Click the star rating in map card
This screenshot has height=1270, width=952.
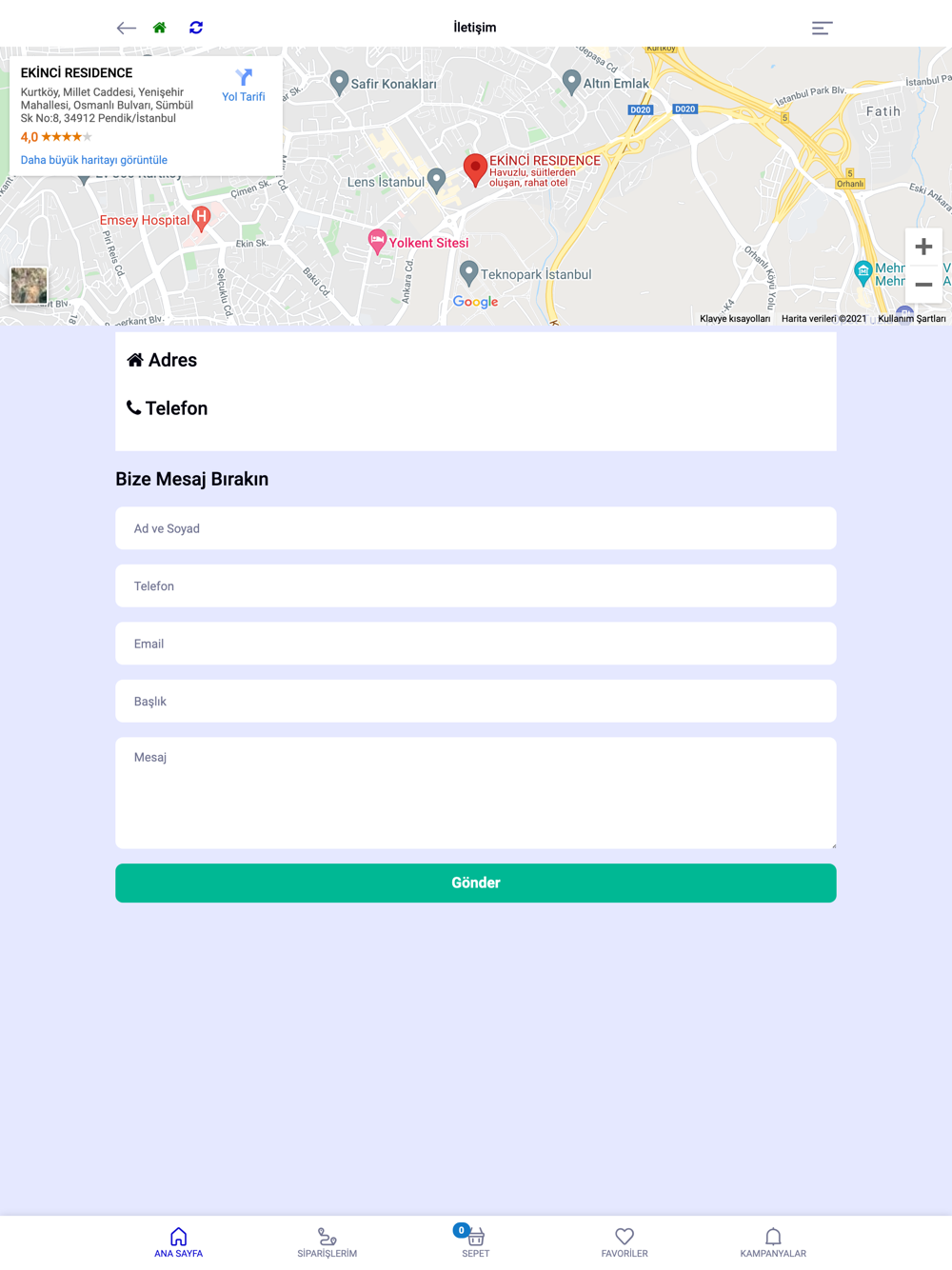point(67,137)
